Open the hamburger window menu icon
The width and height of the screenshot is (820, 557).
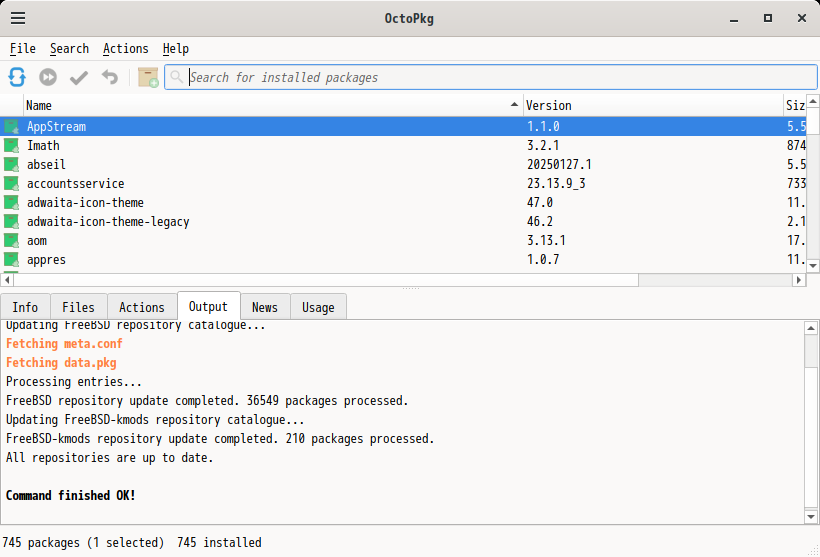click(18, 18)
